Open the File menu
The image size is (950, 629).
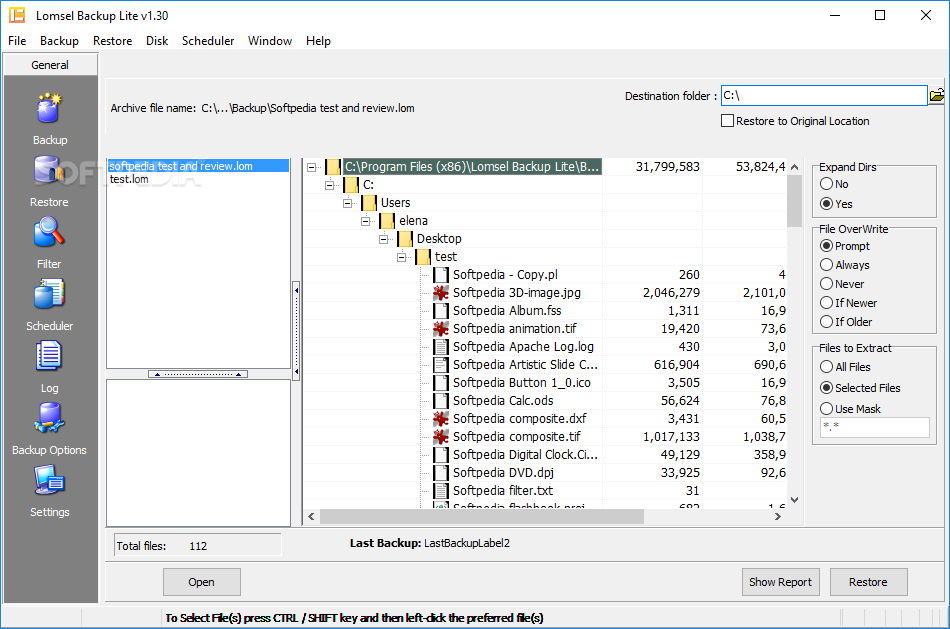point(17,41)
